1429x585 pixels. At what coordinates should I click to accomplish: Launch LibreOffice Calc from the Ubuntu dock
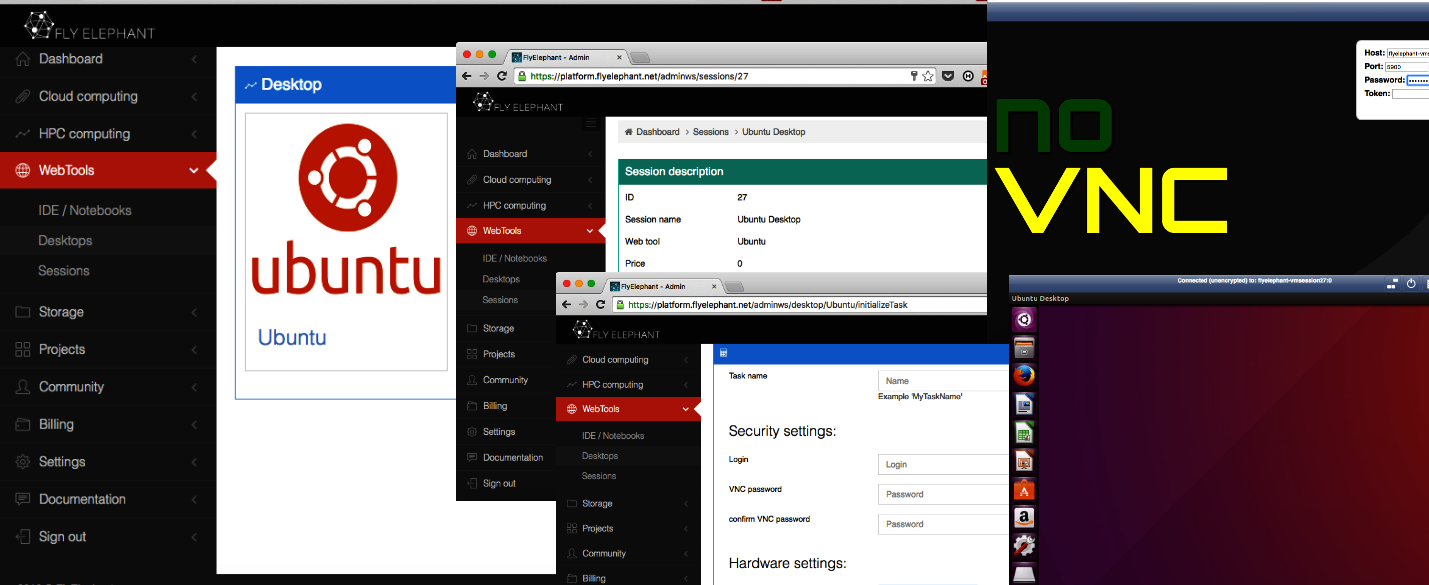[1024, 433]
